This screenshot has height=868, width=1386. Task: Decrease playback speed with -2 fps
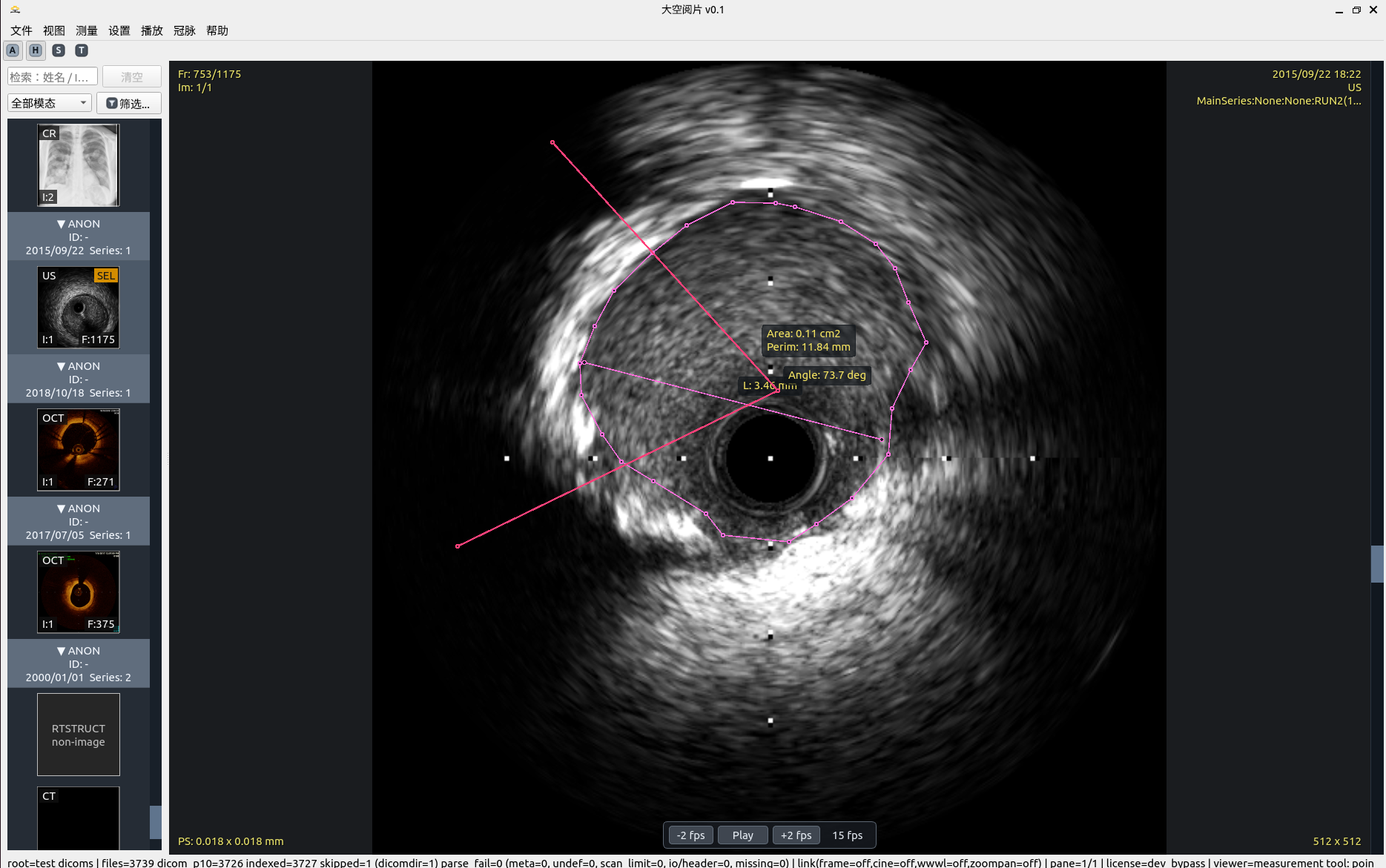coord(690,835)
